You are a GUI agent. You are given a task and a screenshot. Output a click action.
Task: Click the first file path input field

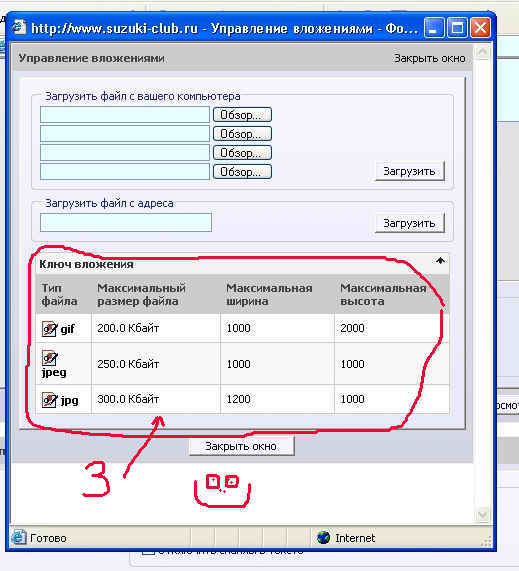click(125, 115)
